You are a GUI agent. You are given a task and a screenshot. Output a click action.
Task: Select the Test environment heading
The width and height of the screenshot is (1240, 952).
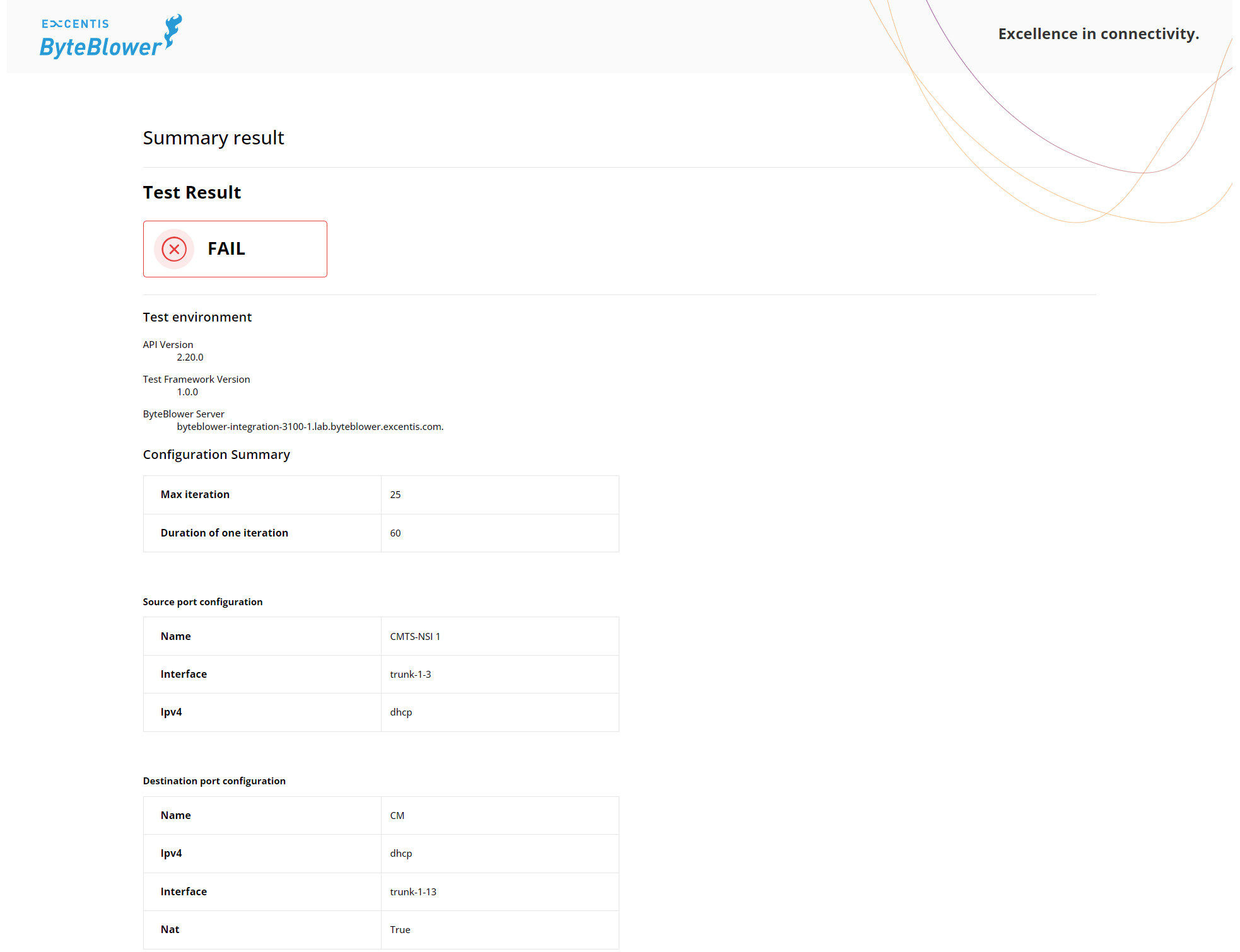197,317
